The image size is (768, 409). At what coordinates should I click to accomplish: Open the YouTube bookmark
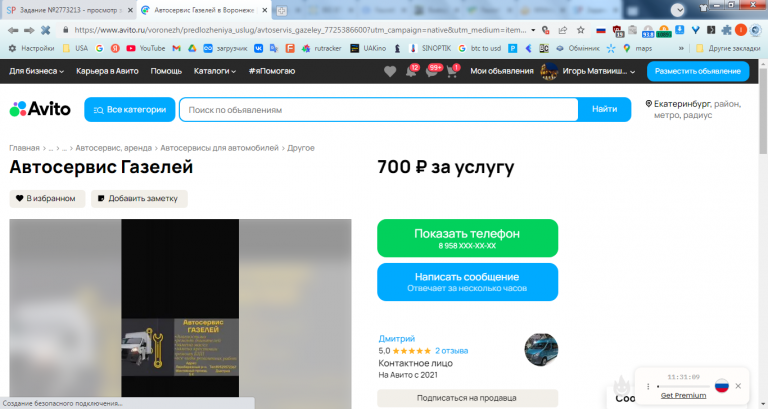pyautogui.click(x=145, y=48)
